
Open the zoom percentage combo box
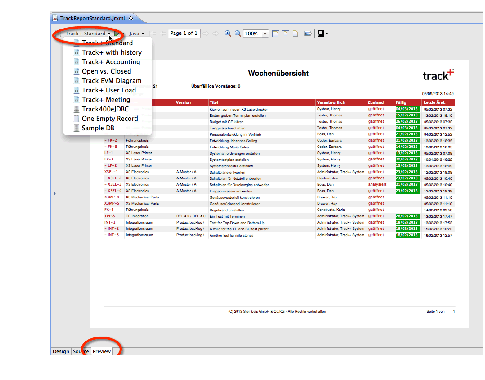click(255, 33)
